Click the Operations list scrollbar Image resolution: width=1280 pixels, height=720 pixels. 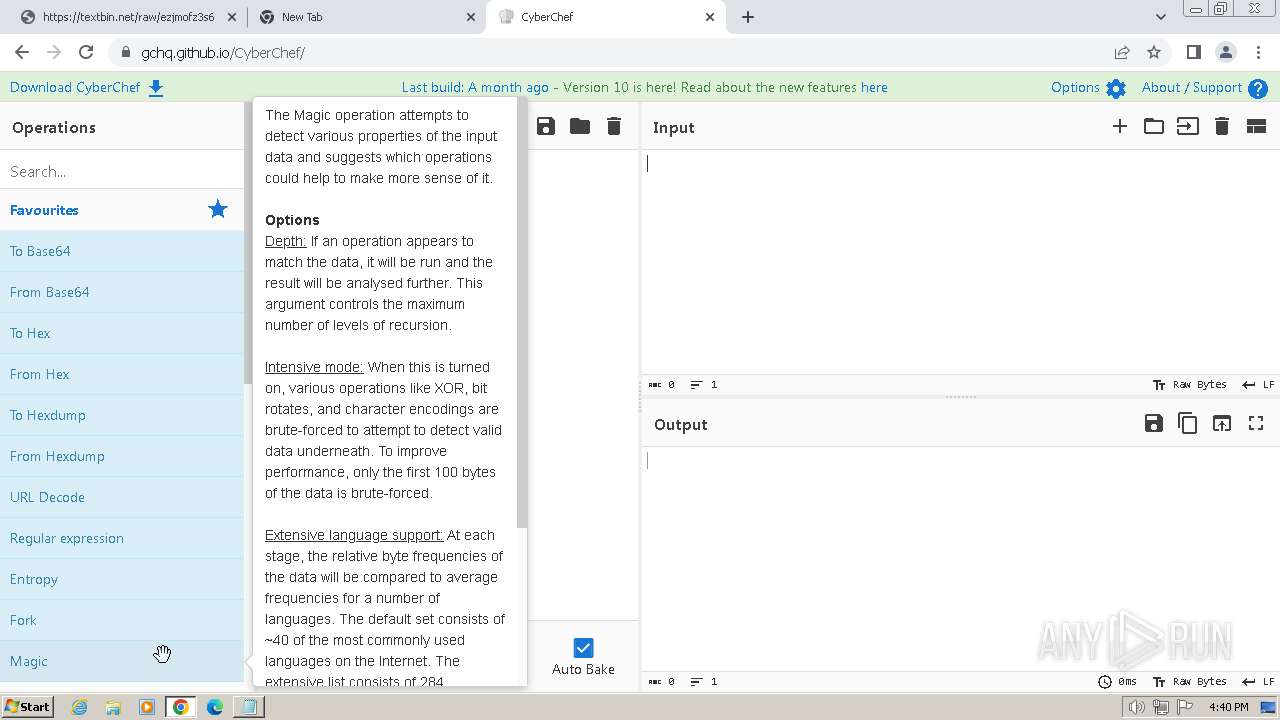coord(248,243)
